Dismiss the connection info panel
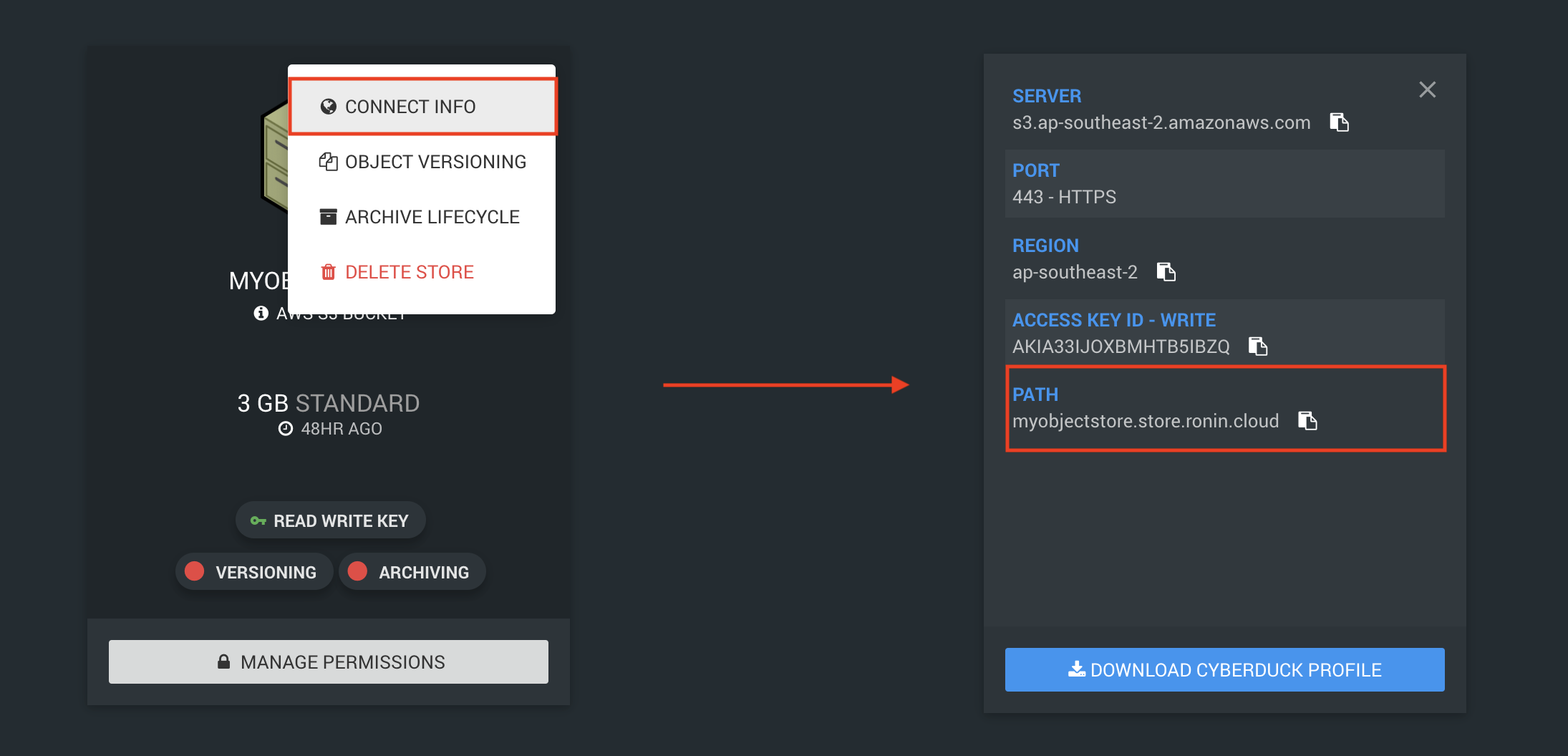Image resolution: width=1568 pixels, height=756 pixels. point(1427,89)
